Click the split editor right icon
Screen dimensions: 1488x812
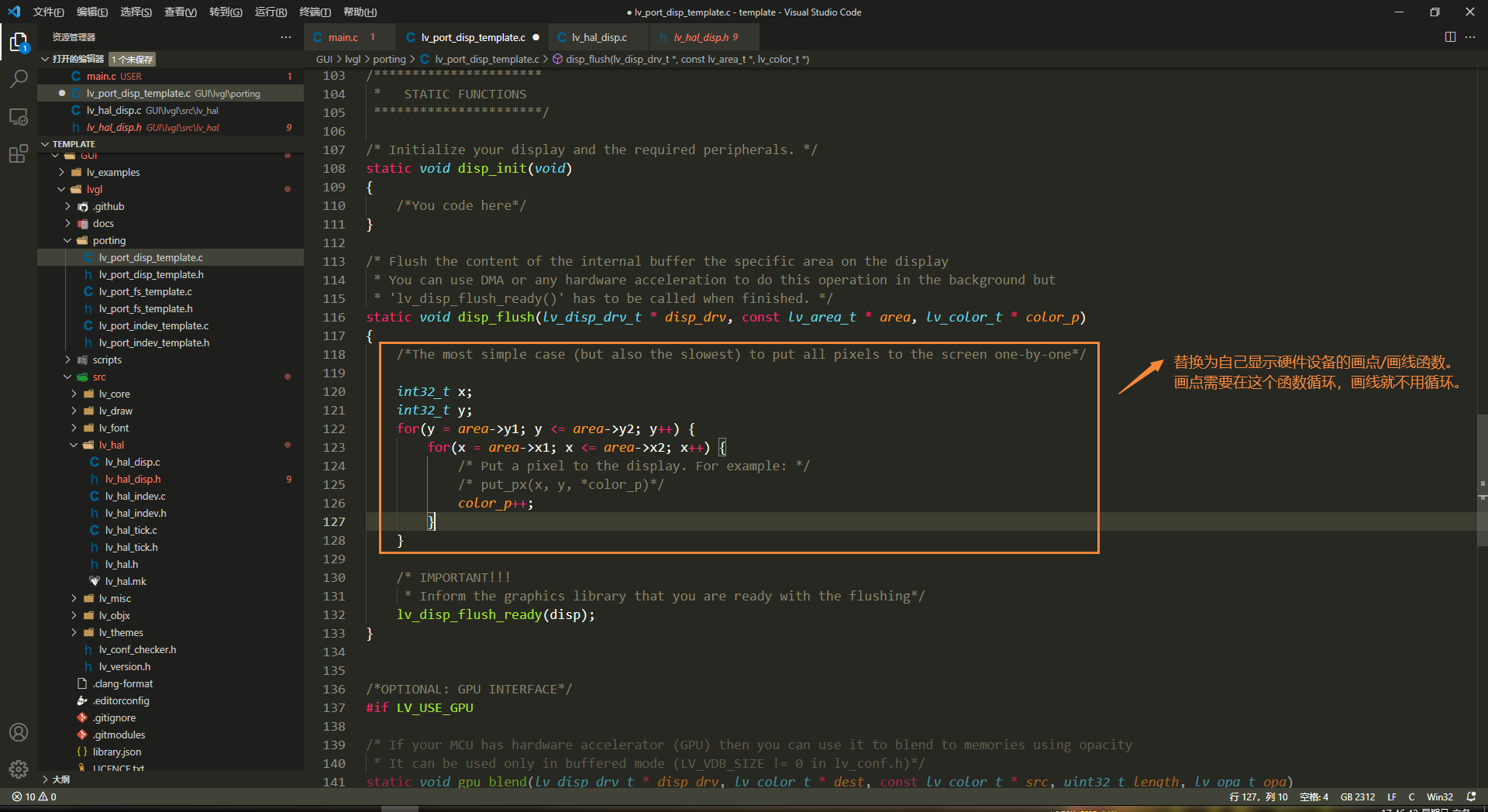[x=1450, y=37]
